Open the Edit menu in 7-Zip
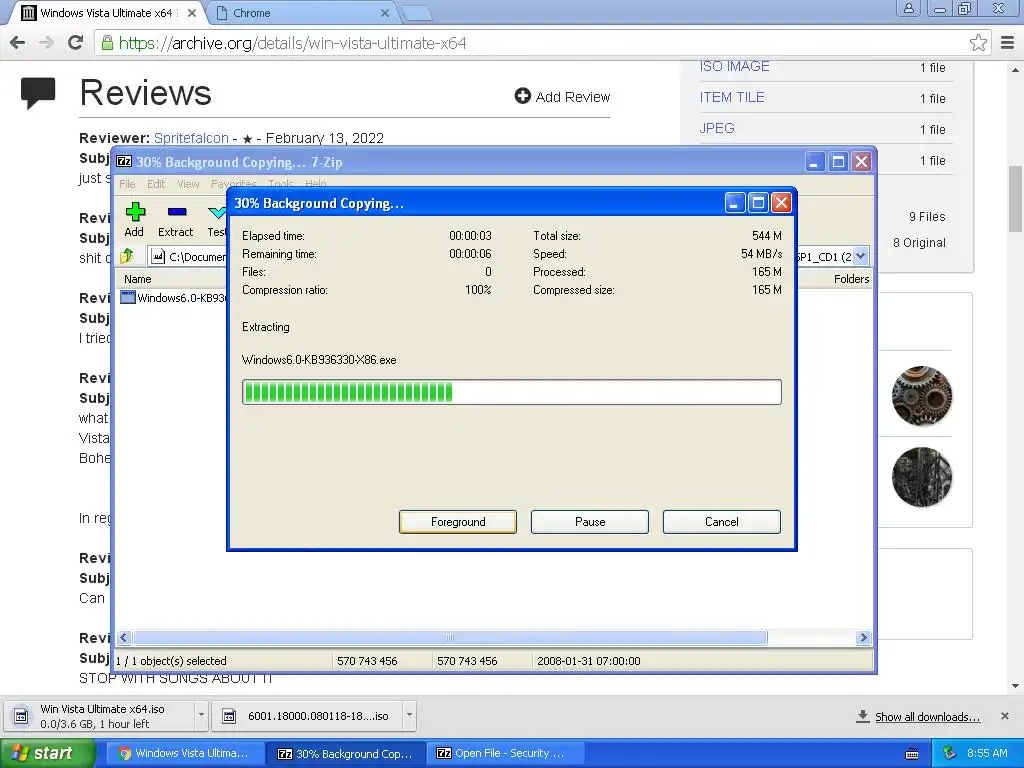This screenshot has width=1024, height=768. pos(155,184)
